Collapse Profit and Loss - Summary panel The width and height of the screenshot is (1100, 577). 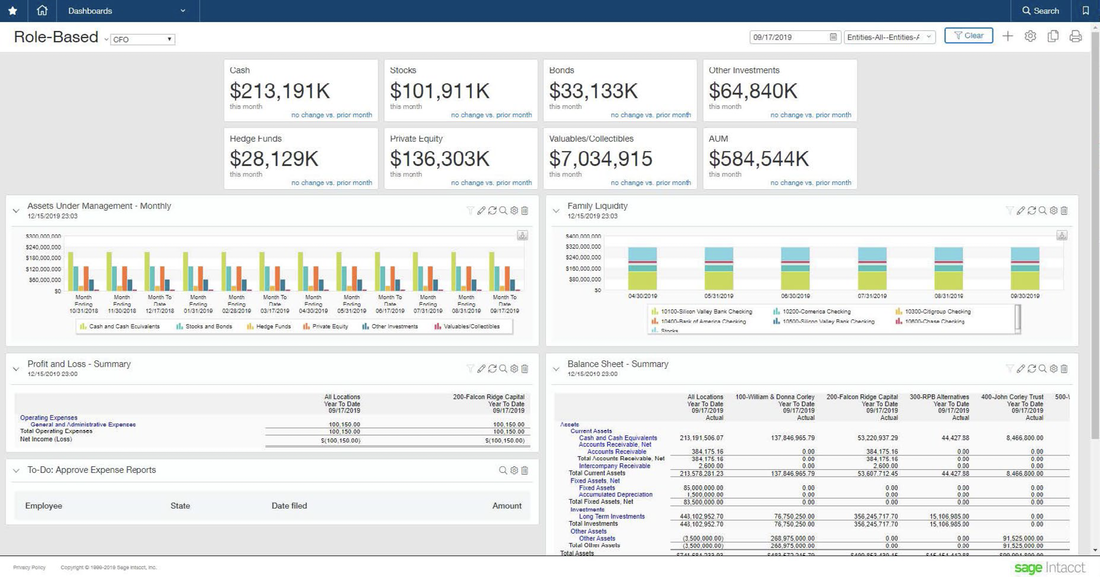(16, 369)
